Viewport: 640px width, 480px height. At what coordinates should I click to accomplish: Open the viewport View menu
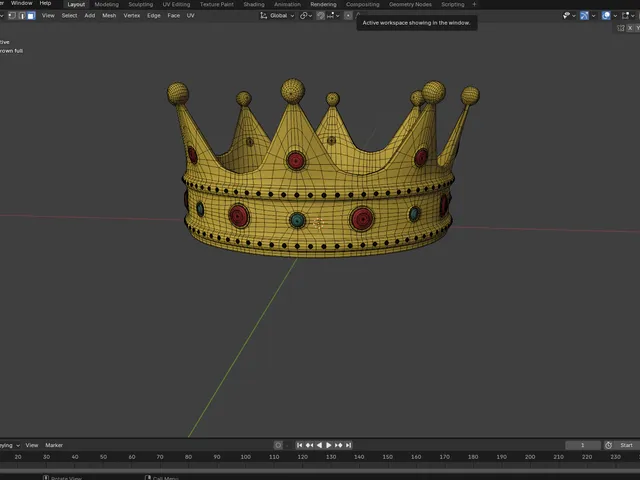48,16
